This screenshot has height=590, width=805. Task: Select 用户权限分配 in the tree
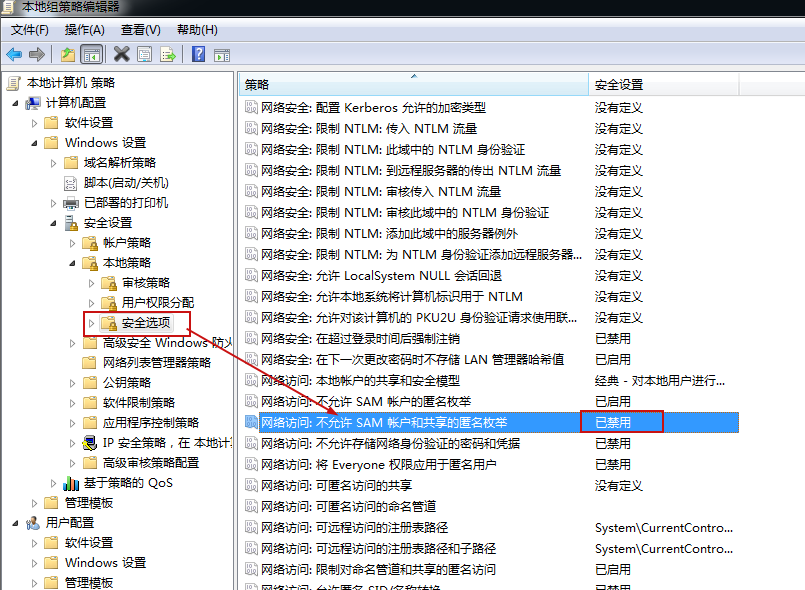coord(157,303)
